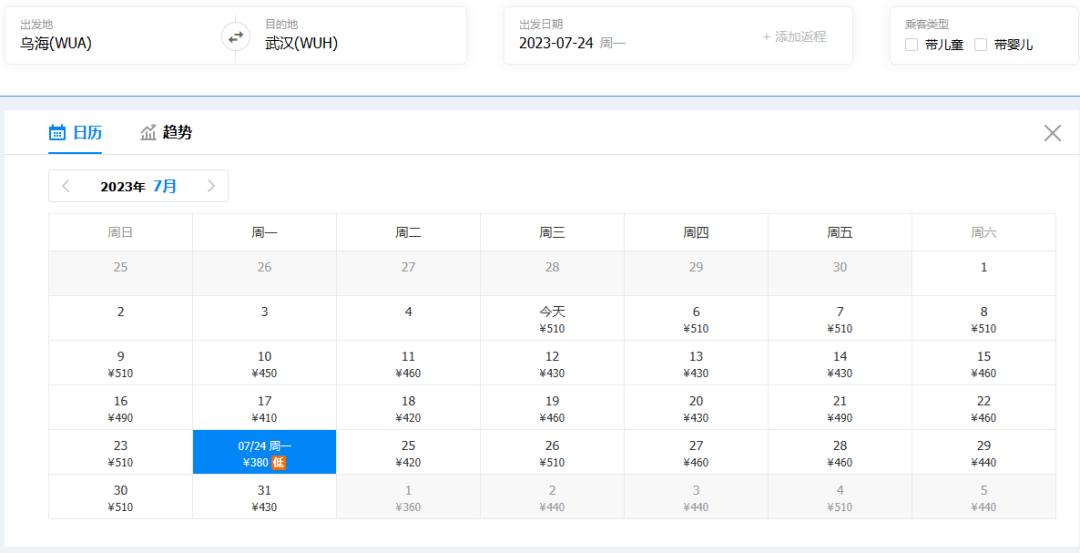
Task: Click the trend chart icon on 趋势 tab
Action: 149,132
